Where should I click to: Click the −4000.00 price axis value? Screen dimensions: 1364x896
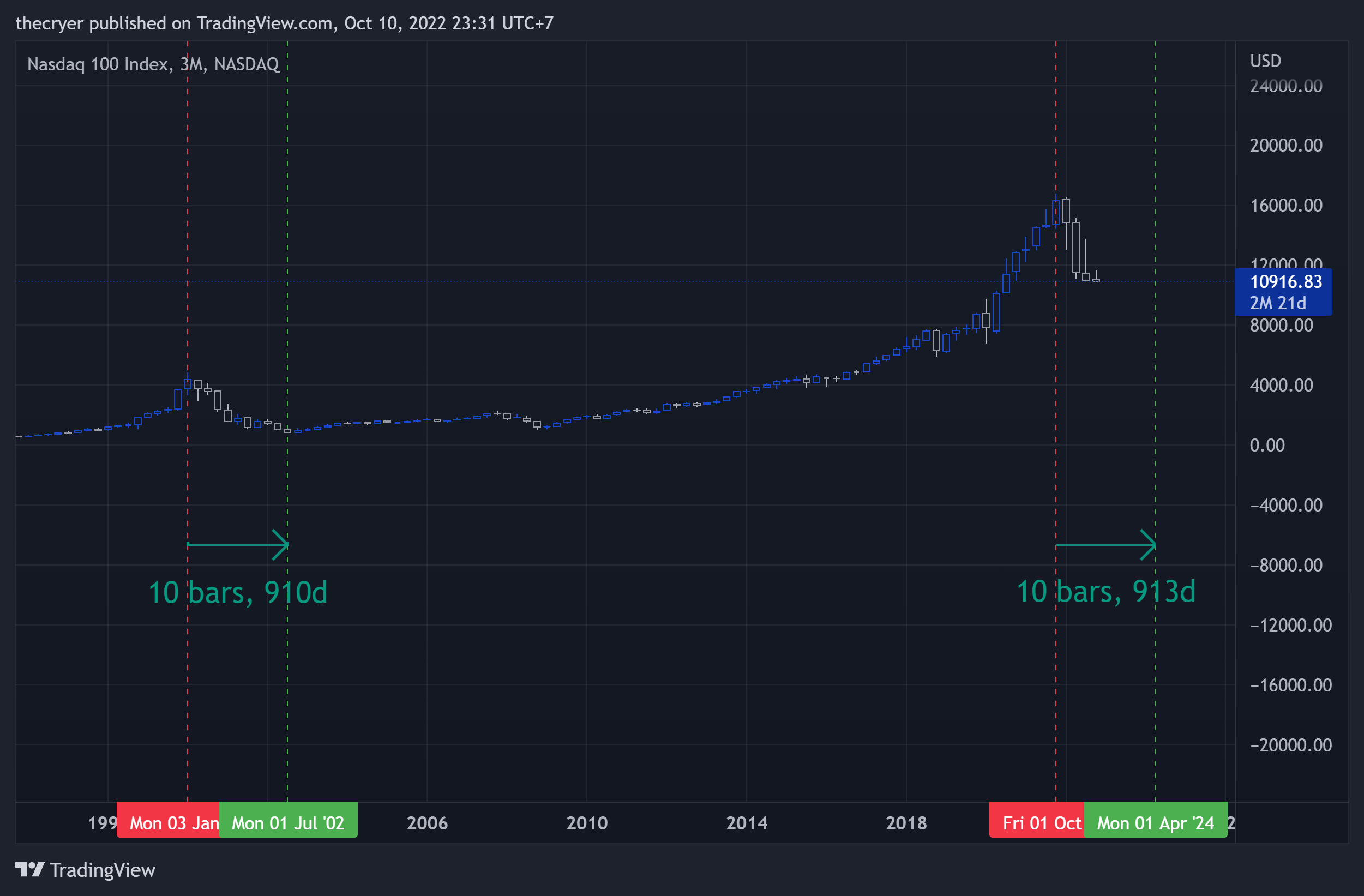(1286, 506)
